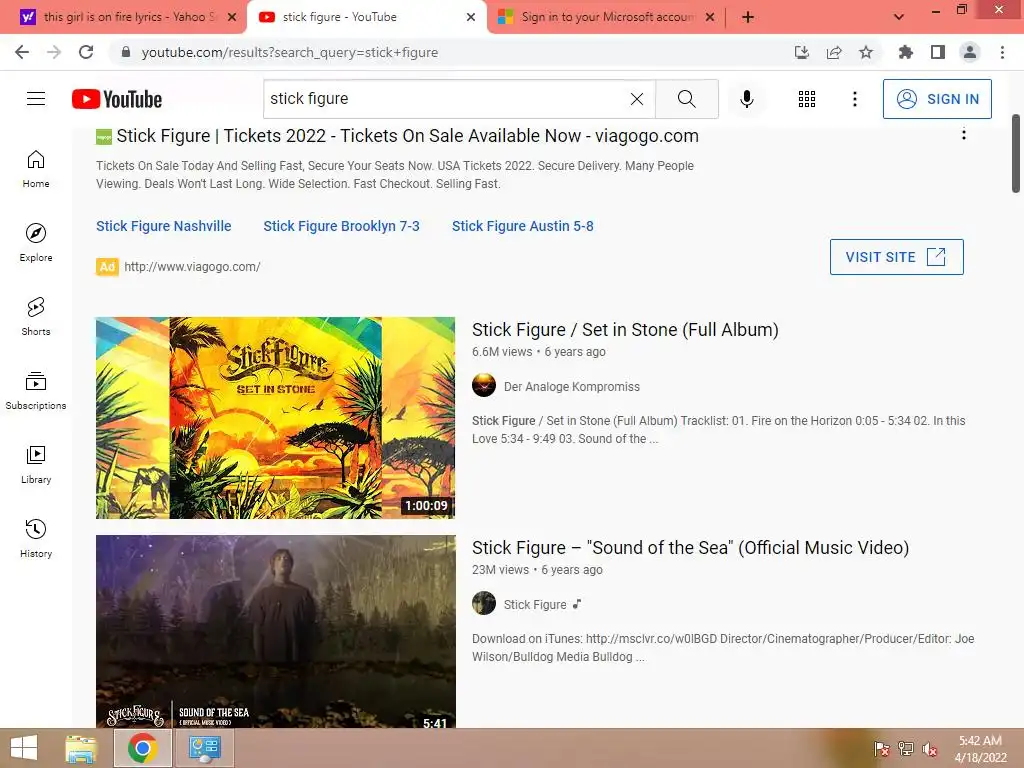This screenshot has height=768, width=1024.
Task: Open Library in the sidebar
Action: point(36,464)
